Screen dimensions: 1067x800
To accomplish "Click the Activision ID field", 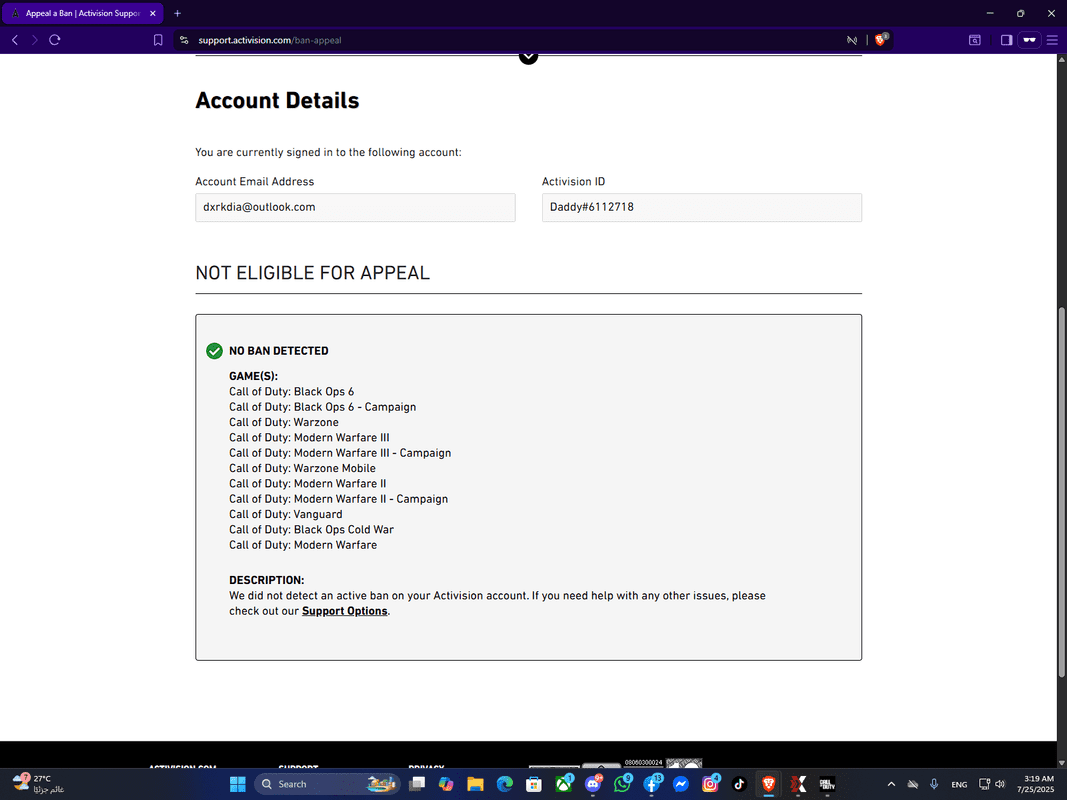I will pos(702,207).
